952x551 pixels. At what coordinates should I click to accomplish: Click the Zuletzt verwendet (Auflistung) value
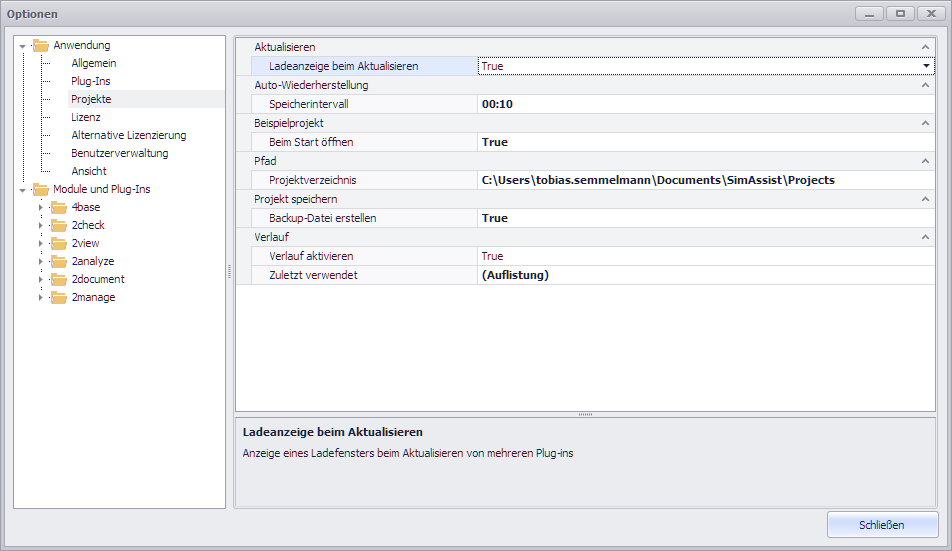[706, 275]
